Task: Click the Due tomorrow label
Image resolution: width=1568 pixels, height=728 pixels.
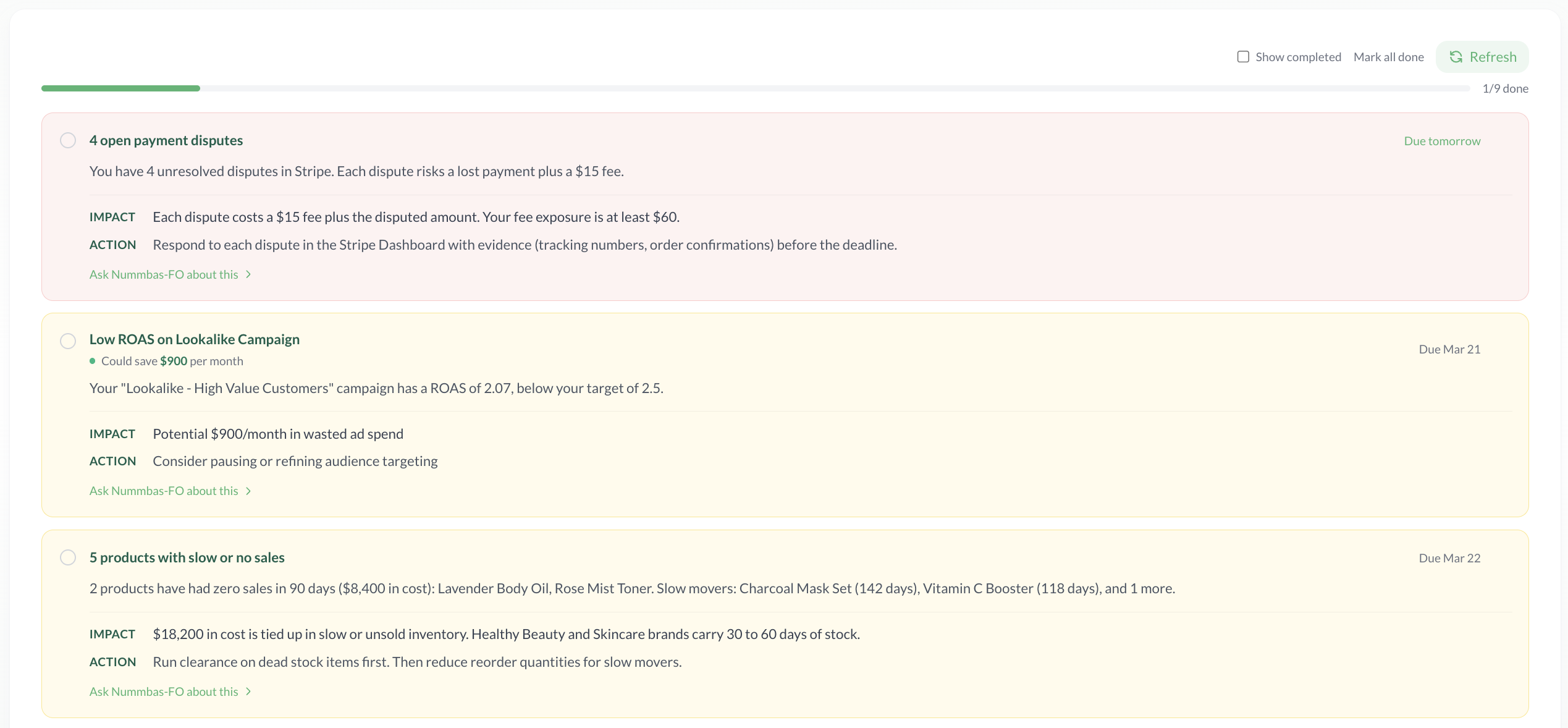Action: tap(1442, 141)
